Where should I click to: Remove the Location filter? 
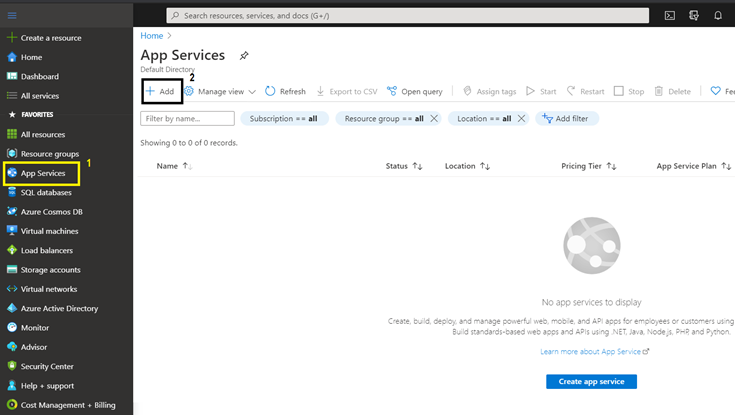coord(521,119)
